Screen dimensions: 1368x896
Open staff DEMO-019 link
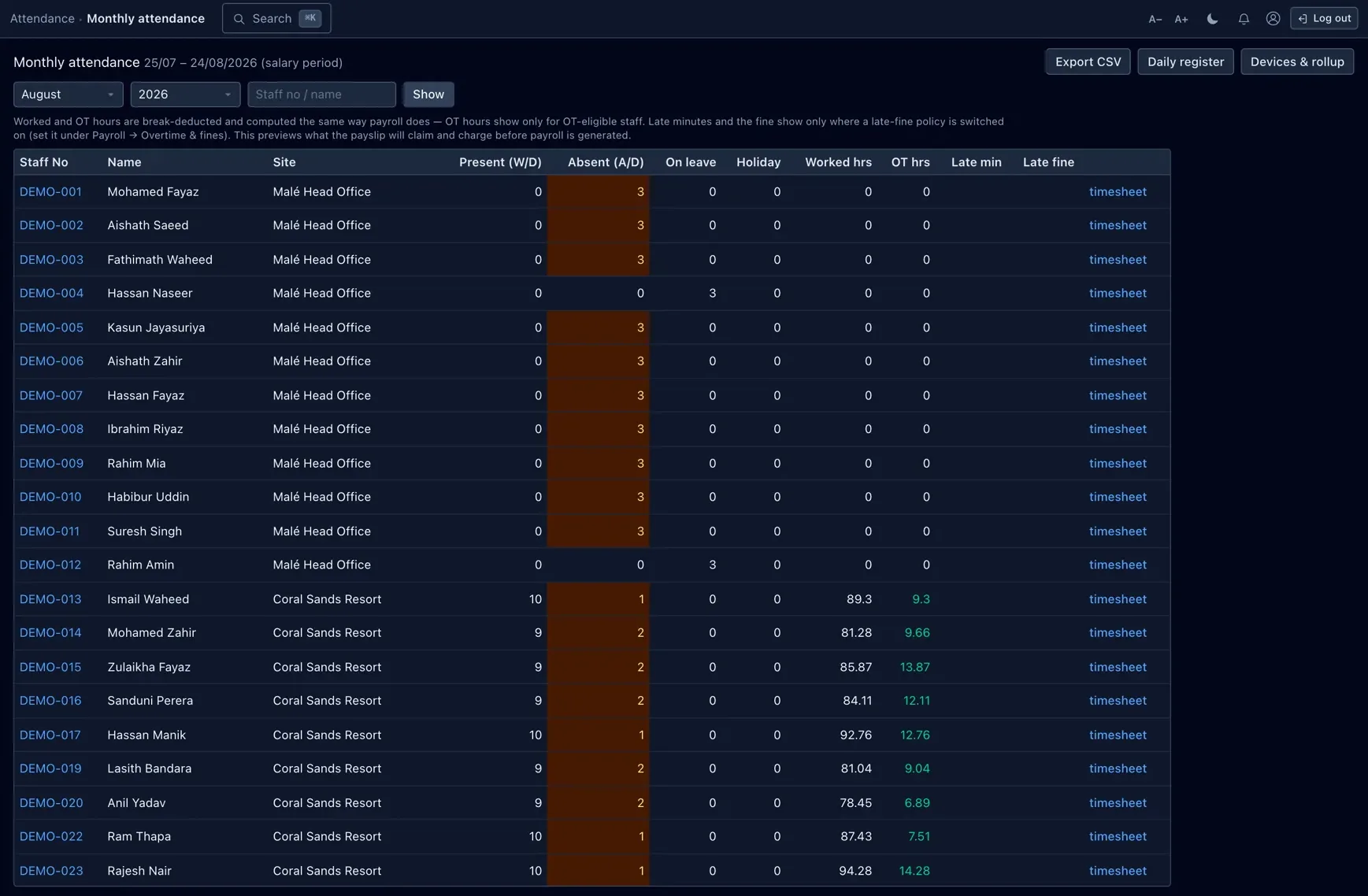pyautogui.click(x=50, y=768)
